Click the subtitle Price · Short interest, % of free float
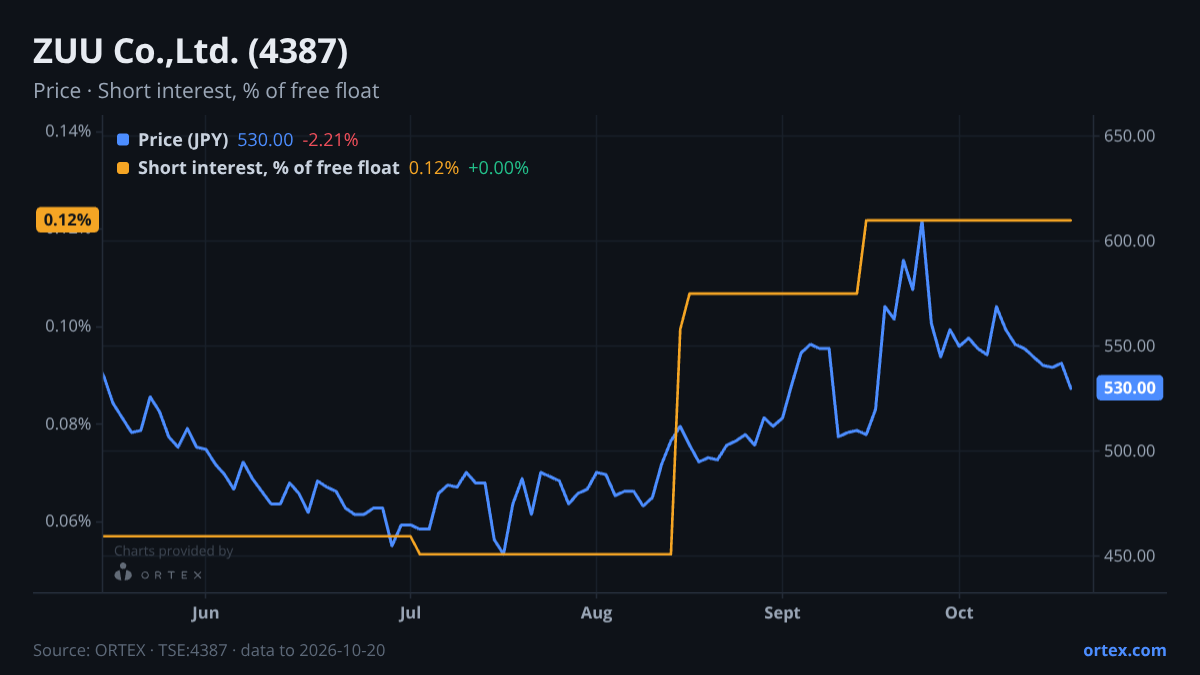 [x=206, y=91]
